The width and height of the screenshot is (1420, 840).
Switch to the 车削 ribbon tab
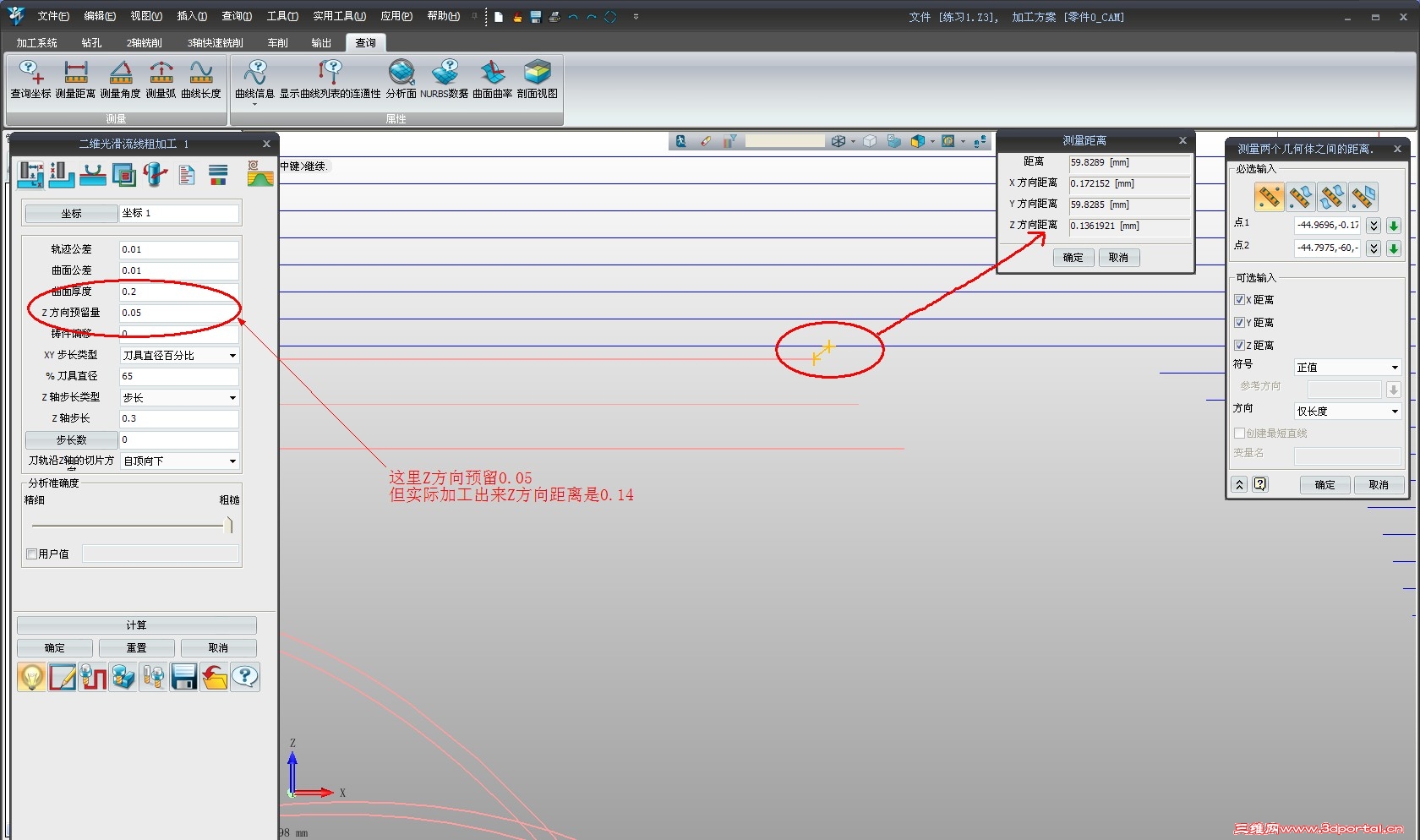[277, 43]
